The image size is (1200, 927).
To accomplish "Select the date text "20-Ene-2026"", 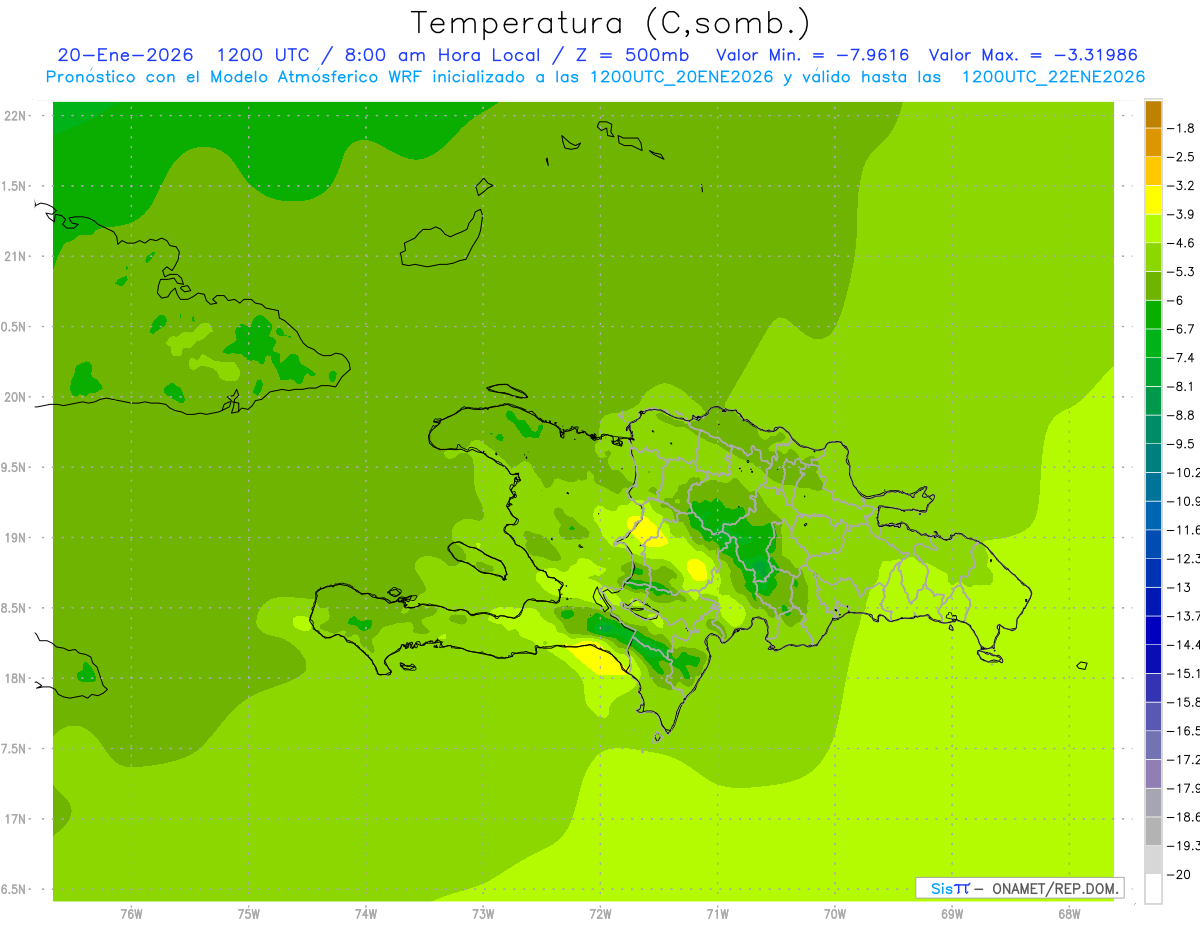I will pos(125,55).
